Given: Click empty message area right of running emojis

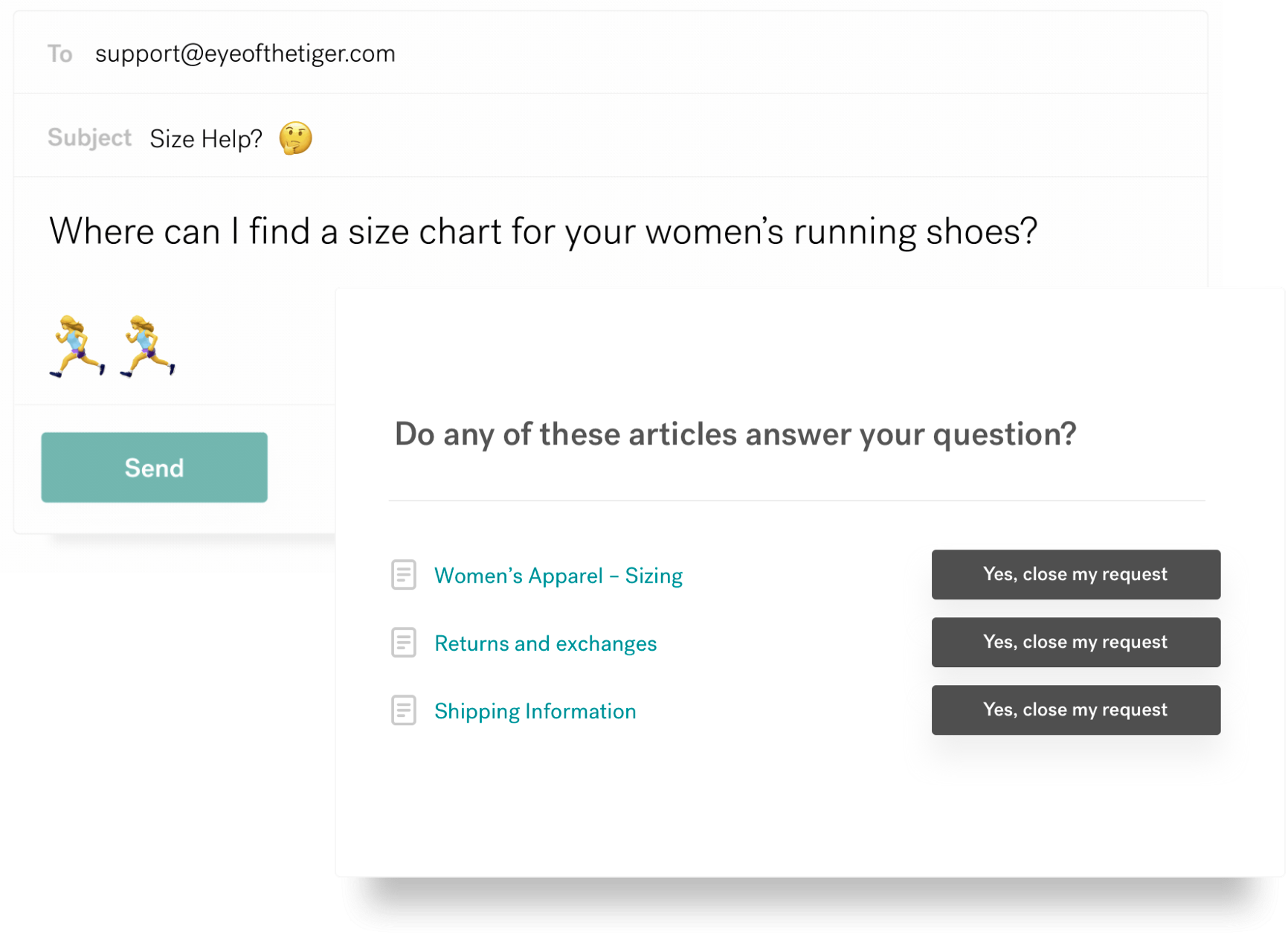Looking at the screenshot, I should point(253,346).
